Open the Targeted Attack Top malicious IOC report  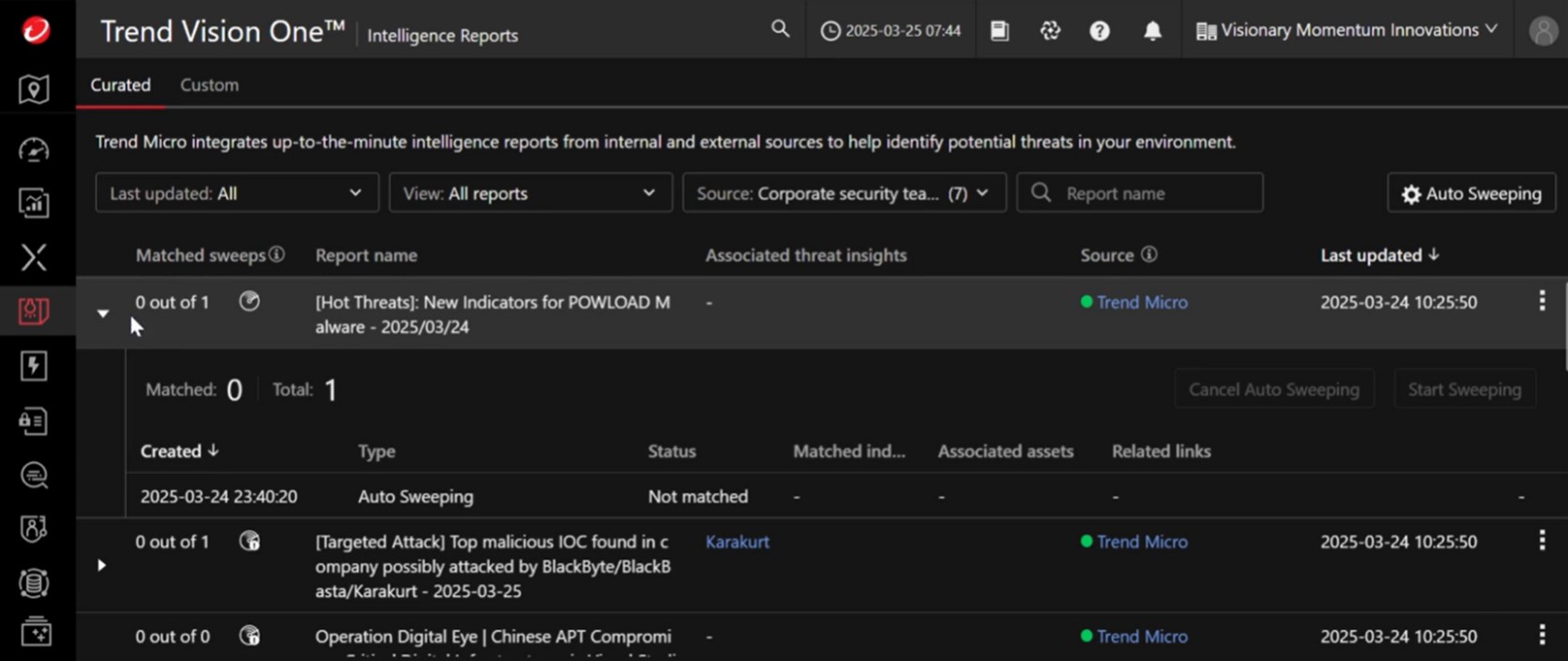[x=493, y=566]
